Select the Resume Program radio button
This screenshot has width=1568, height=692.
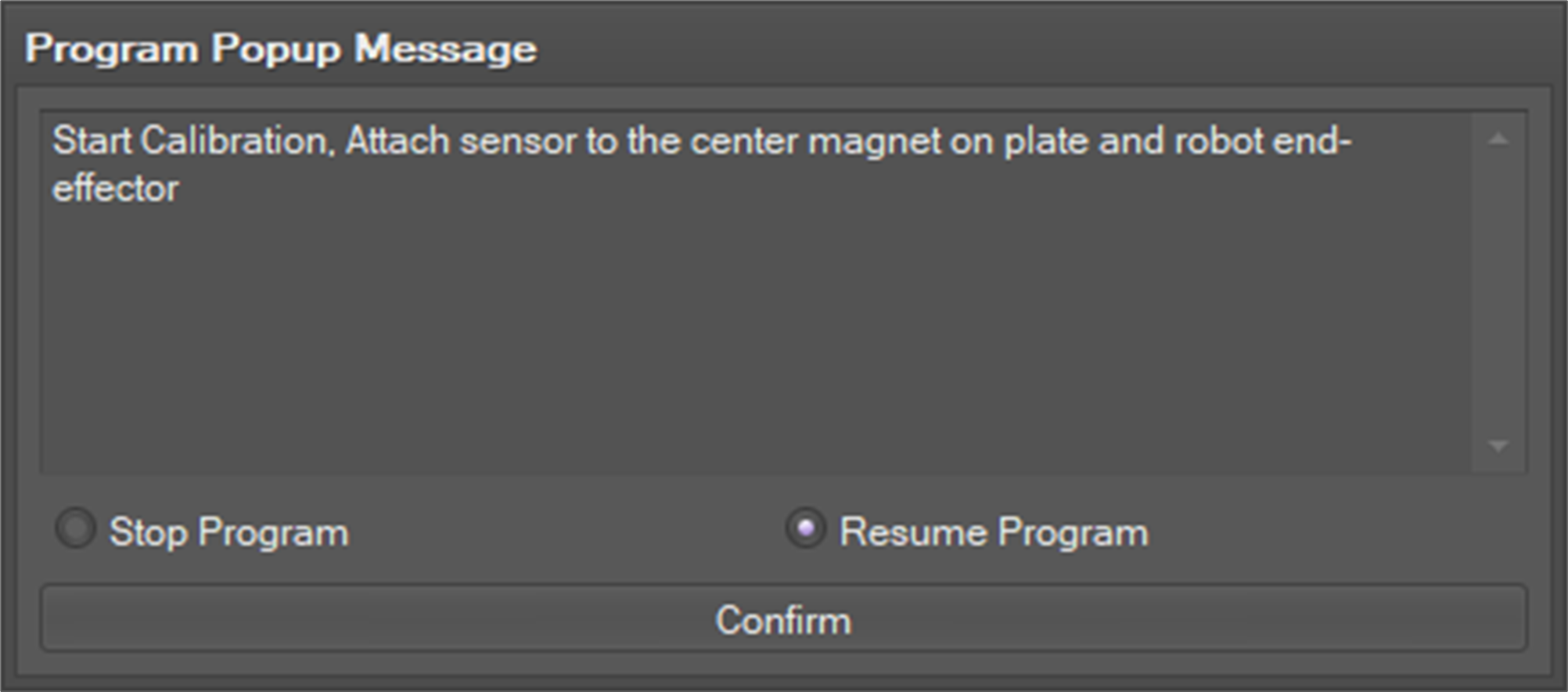[805, 528]
